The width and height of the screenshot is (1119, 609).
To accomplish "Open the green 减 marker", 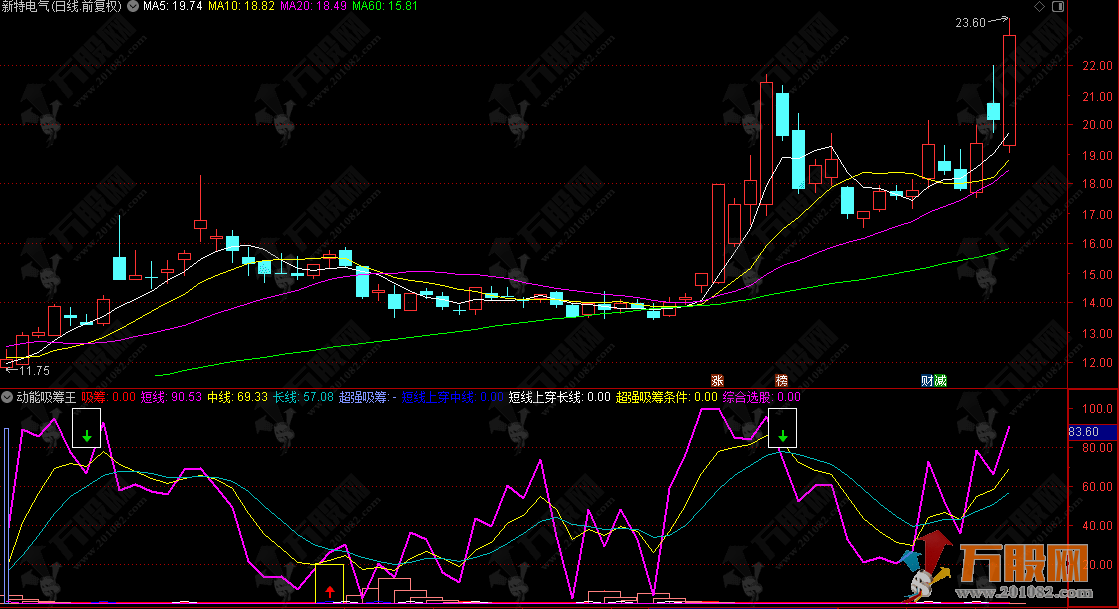I will coord(941,380).
